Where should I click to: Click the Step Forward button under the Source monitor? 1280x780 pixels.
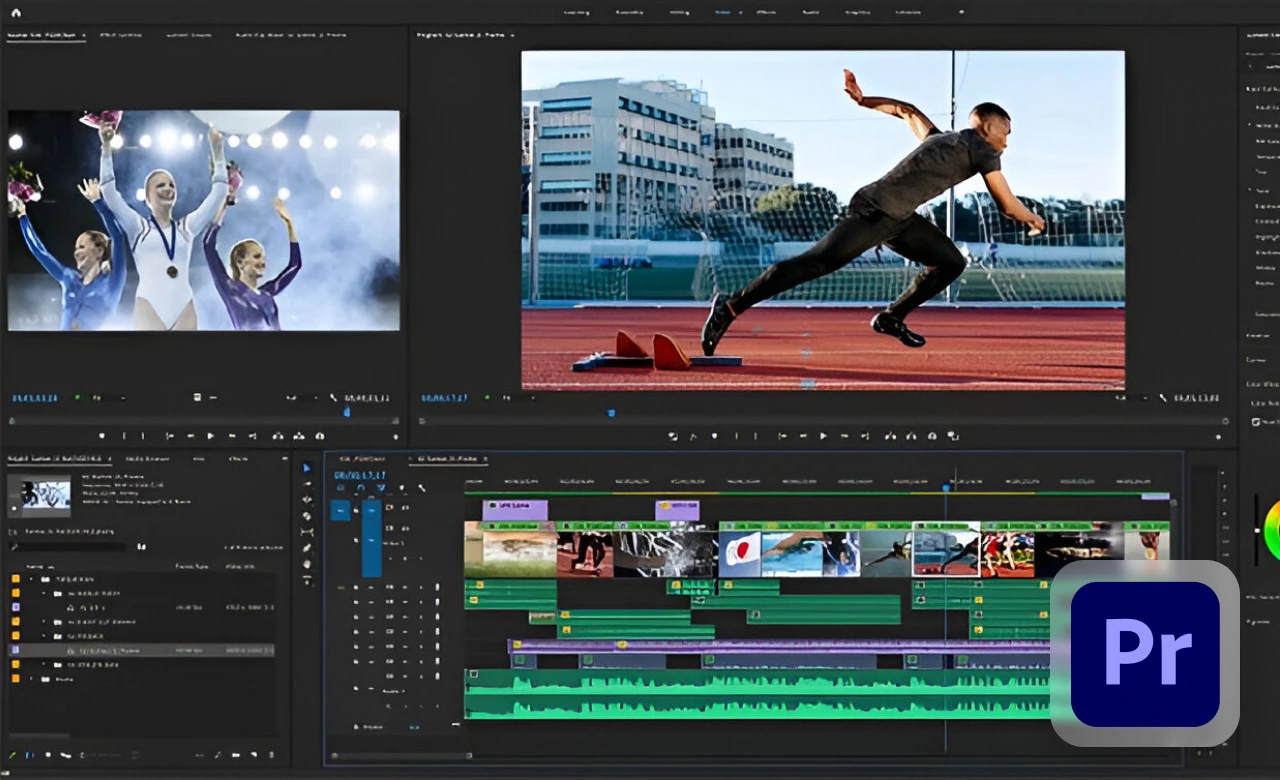(x=231, y=437)
